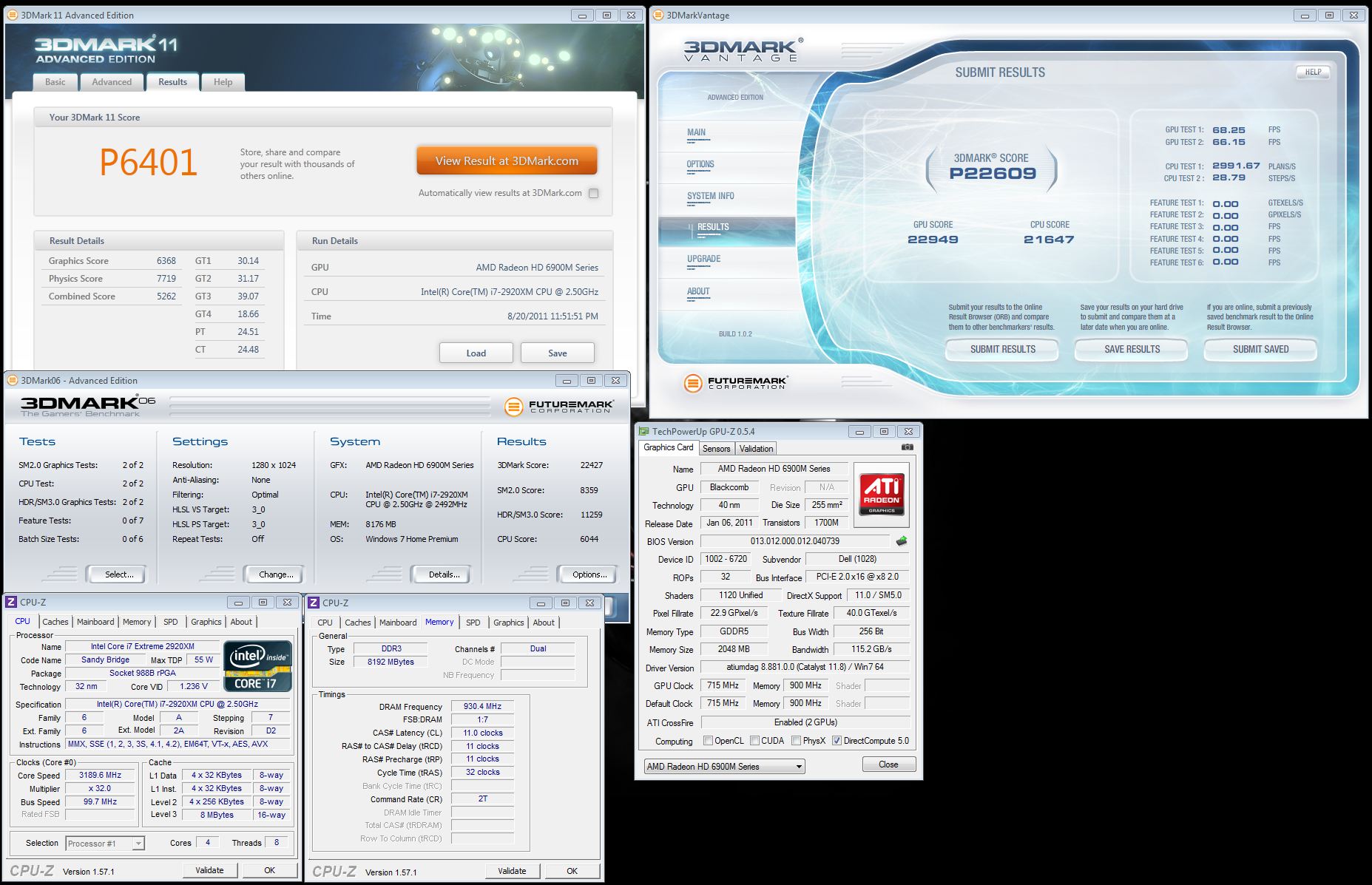Maximize the GPU-Z window
Viewport: 1372px width, 885px height.
pyautogui.click(x=884, y=432)
